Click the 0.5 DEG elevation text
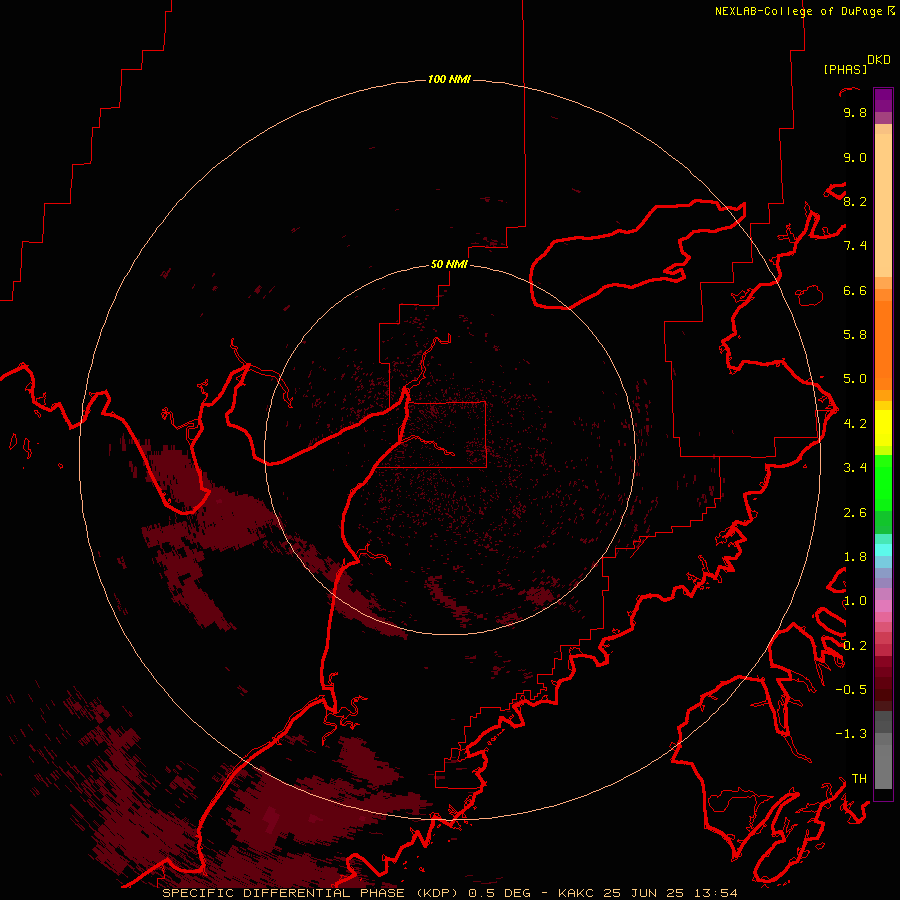The image size is (900, 900). click(499, 893)
